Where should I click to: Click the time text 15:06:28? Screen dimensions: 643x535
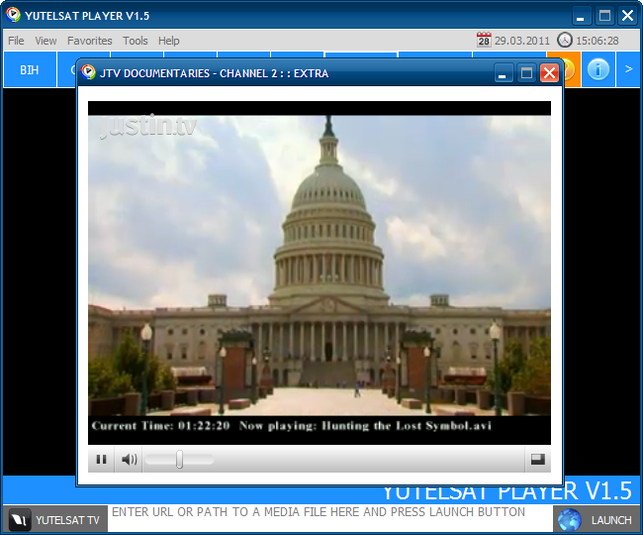point(597,41)
